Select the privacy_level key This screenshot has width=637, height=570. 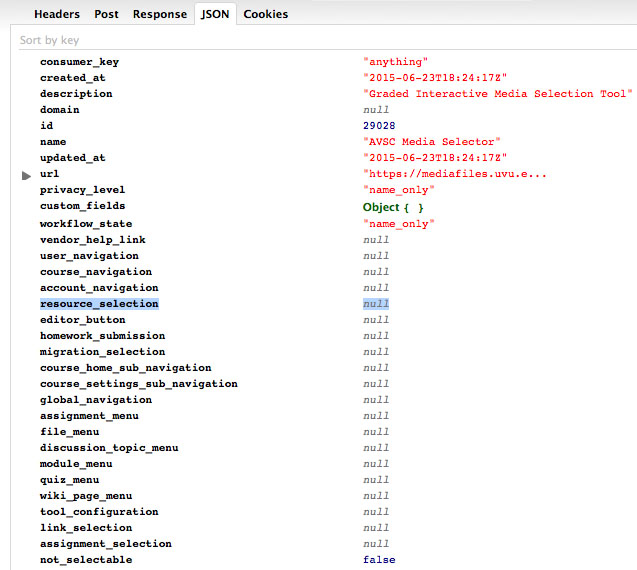point(82,190)
